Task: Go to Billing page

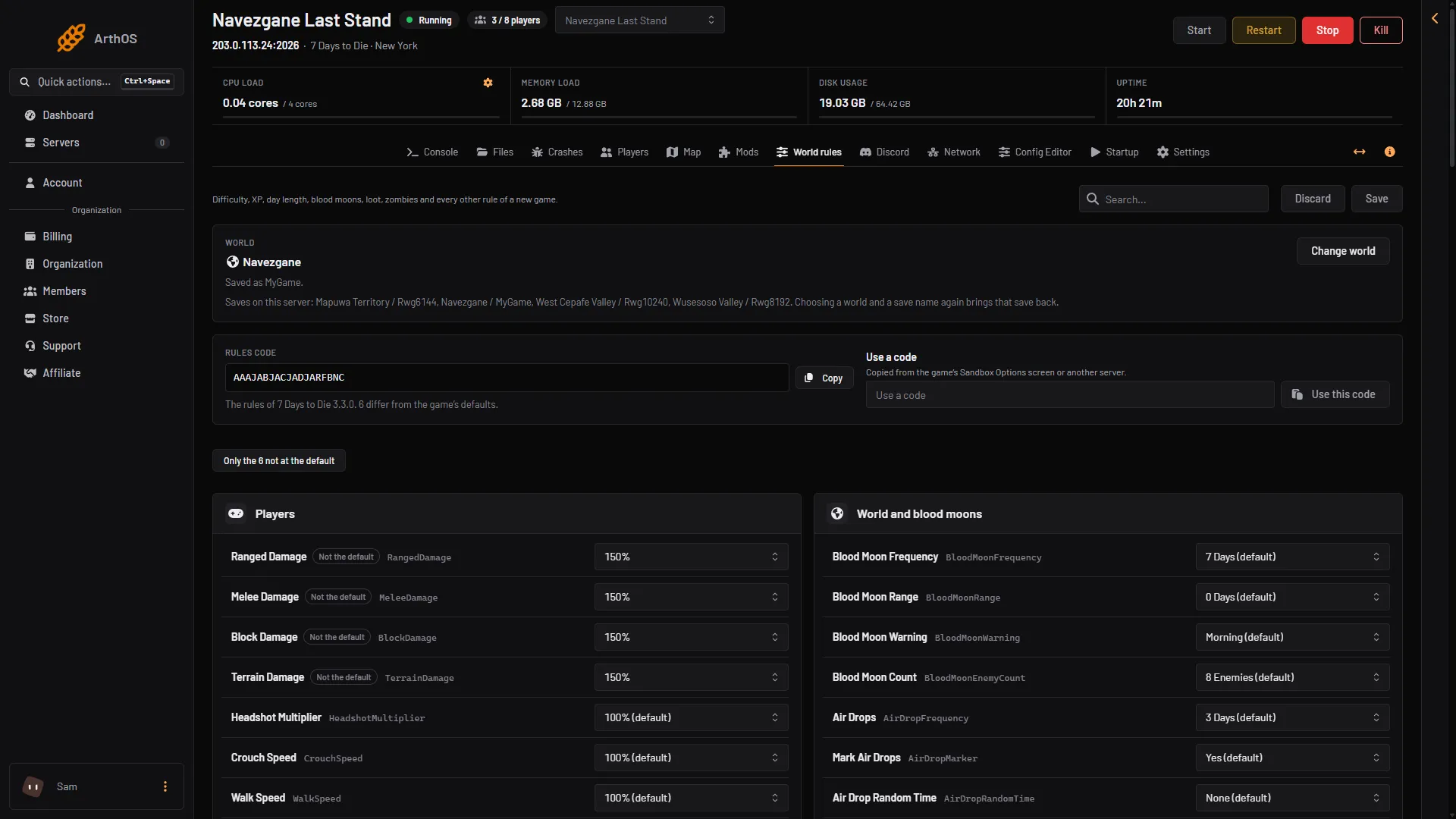Action: 96,237
